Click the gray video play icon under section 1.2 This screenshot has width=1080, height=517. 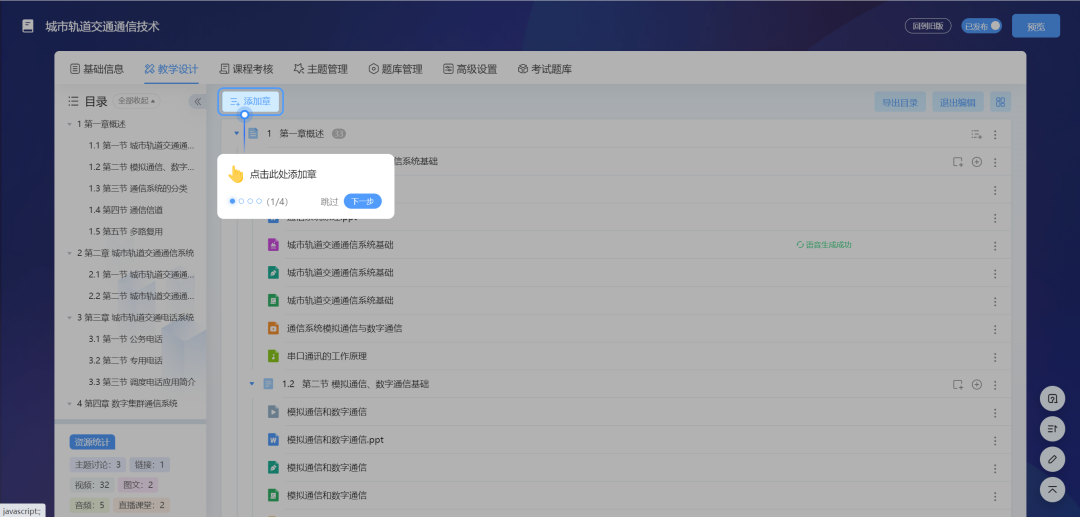273,412
